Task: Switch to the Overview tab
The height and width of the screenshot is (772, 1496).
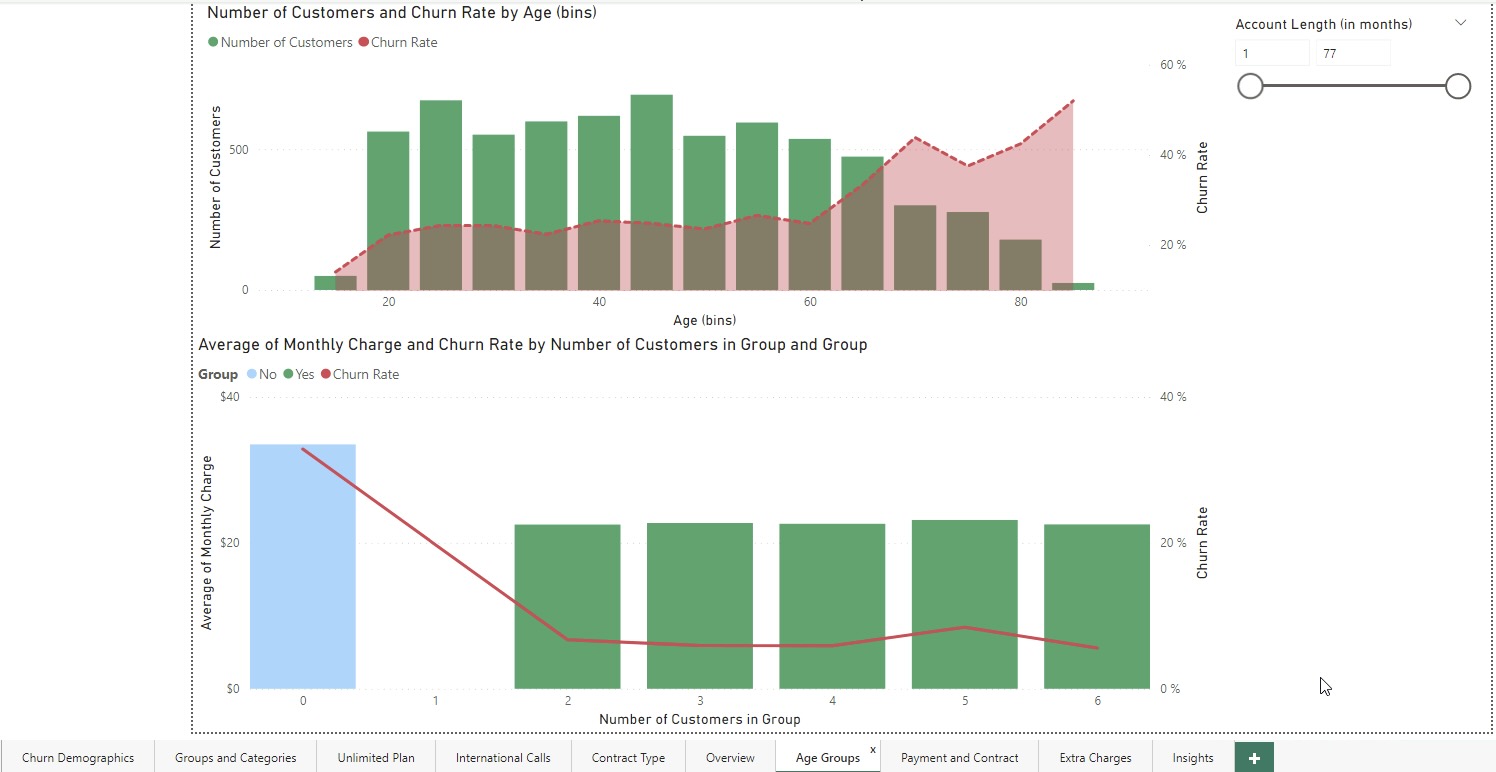Action: [729, 758]
